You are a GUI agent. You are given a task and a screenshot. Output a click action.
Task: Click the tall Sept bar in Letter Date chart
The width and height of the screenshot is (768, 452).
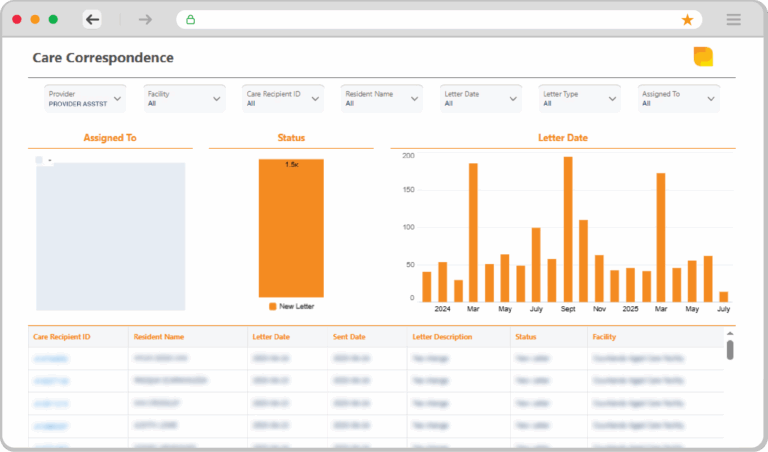[568, 228]
